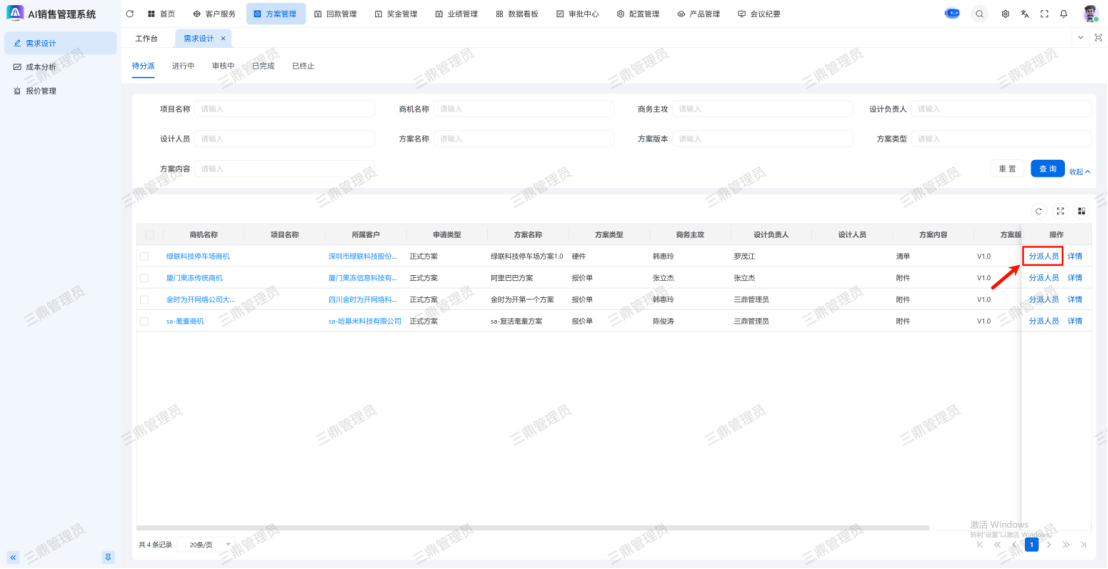
Task: Click the search magnifier in top bar
Action: [979, 14]
